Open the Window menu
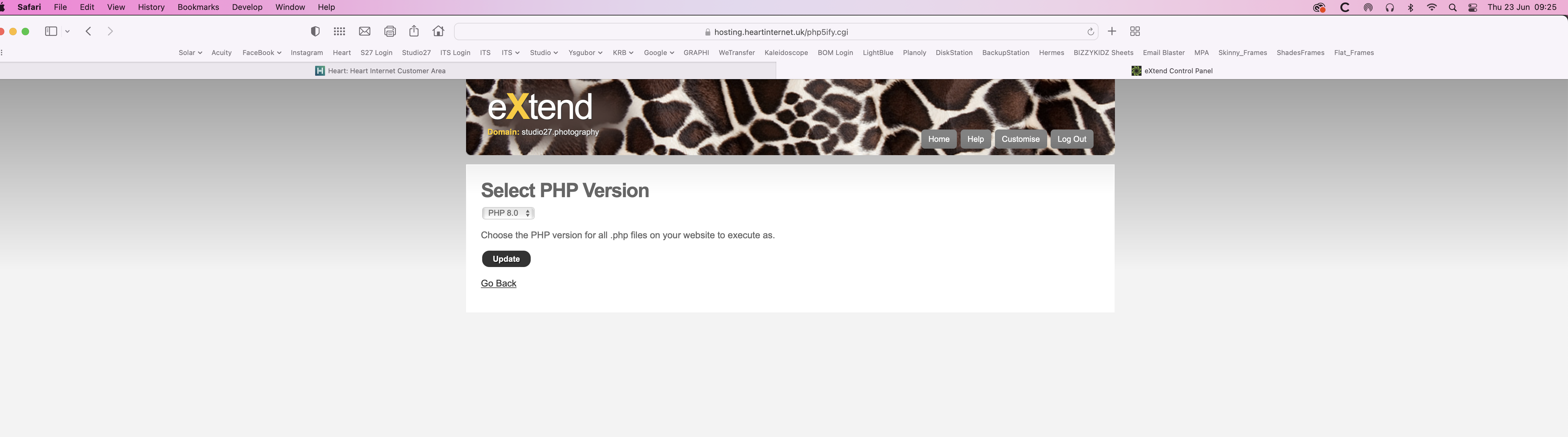Screen dimensions: 1568x437 [x=290, y=7]
